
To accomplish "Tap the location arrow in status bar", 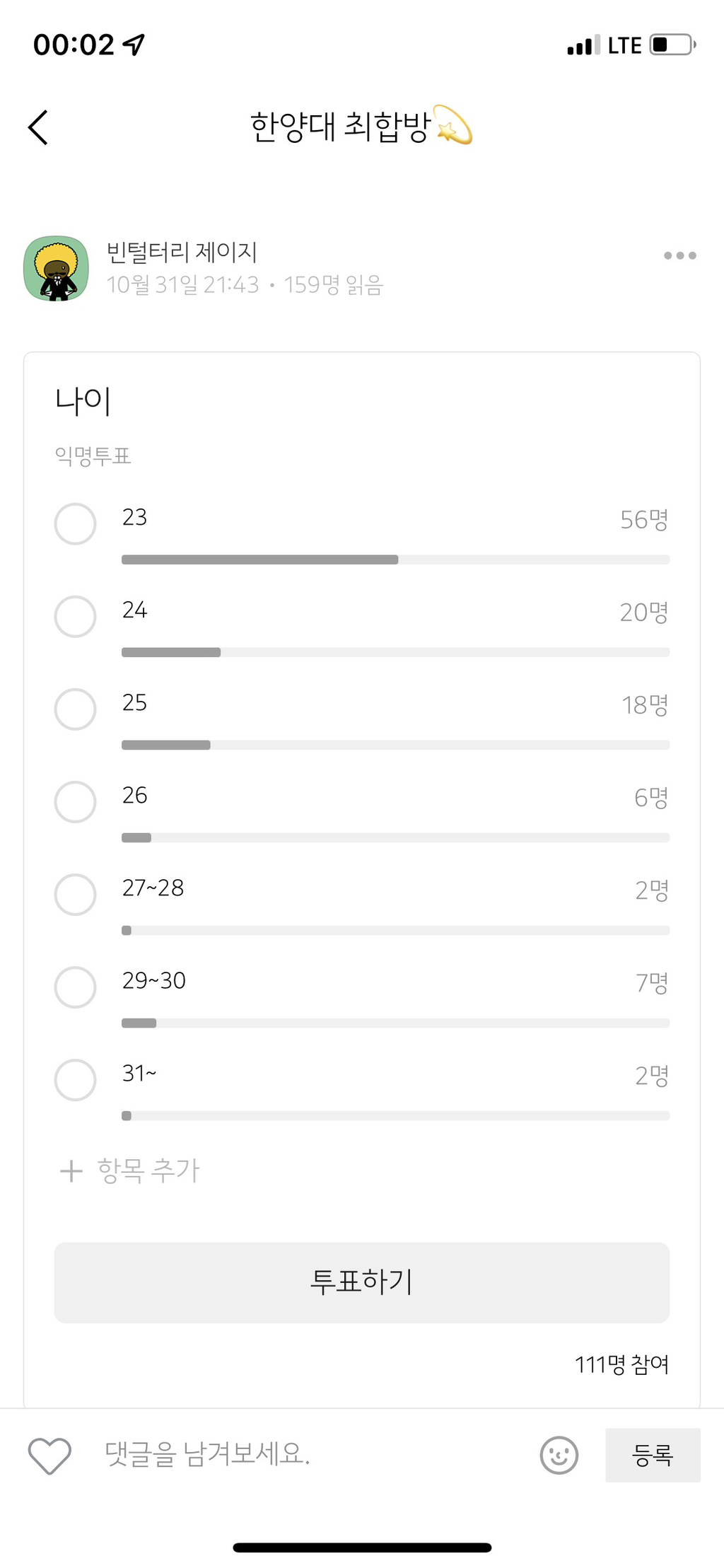I will pos(134,45).
